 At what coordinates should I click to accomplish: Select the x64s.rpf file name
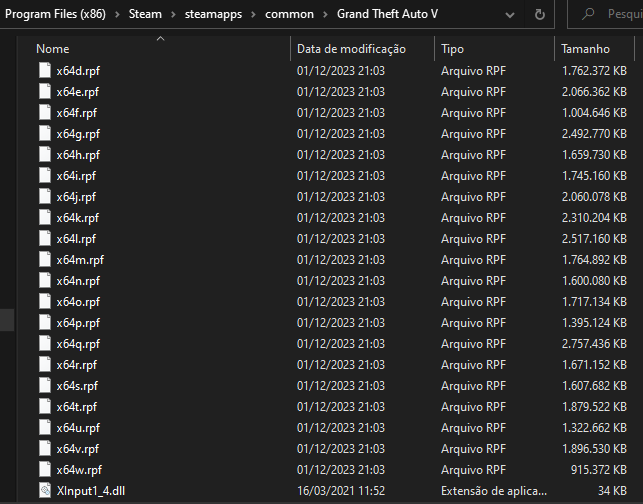pos(77,386)
